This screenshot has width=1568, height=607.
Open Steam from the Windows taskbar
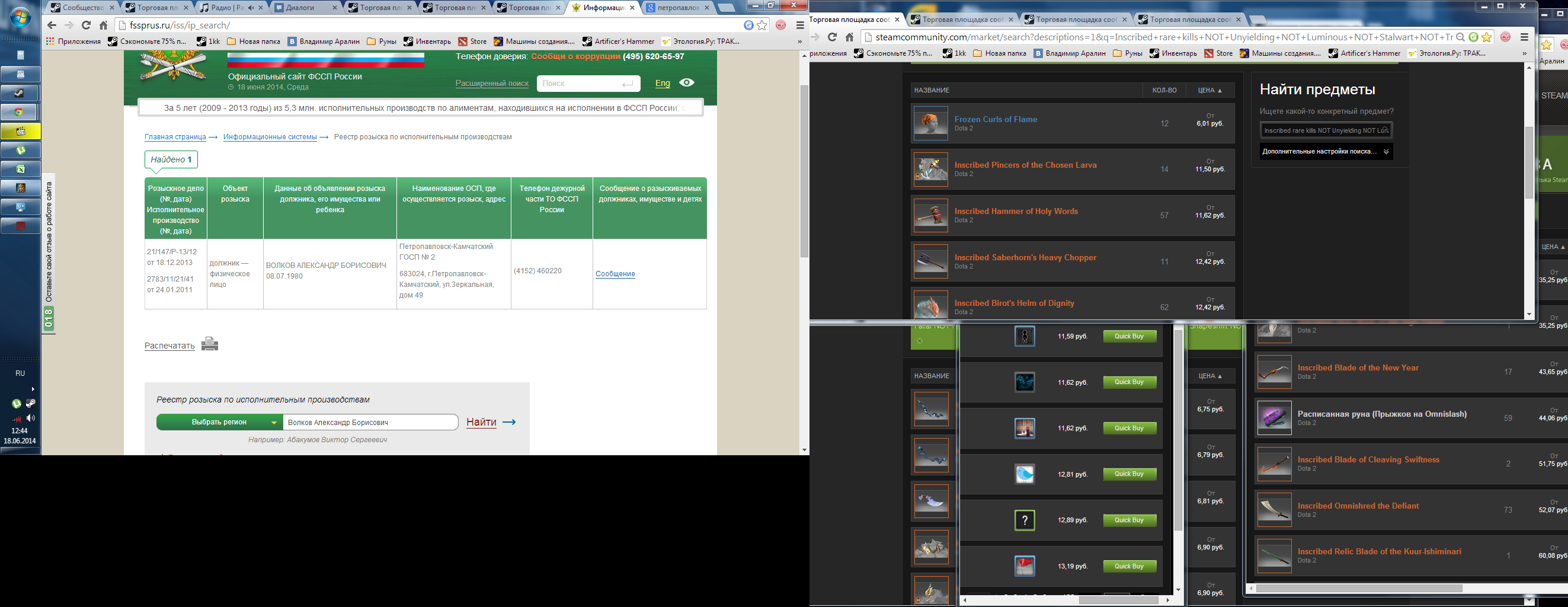[20, 93]
